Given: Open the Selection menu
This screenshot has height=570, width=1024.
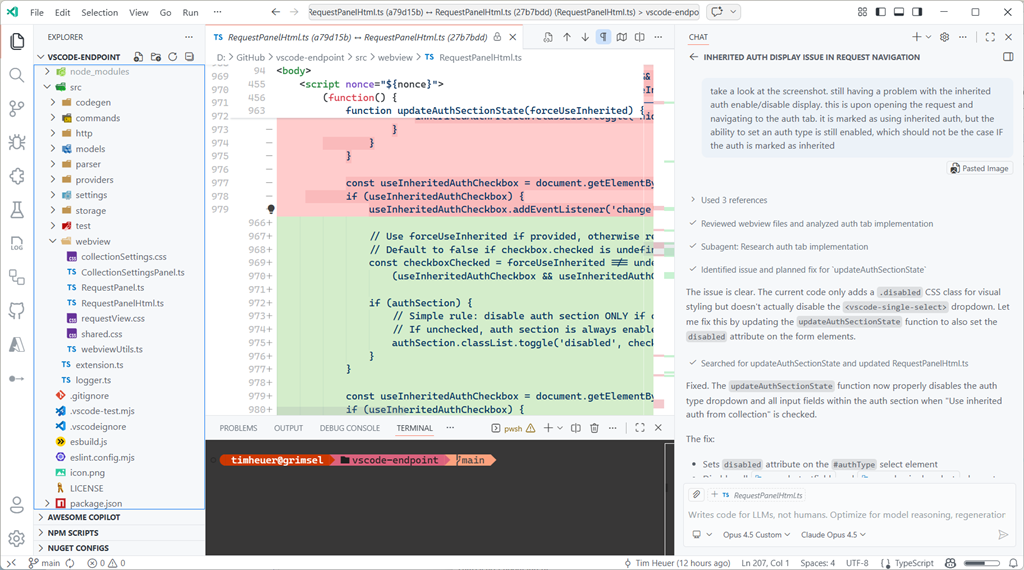Looking at the screenshot, I should coord(99,12).
